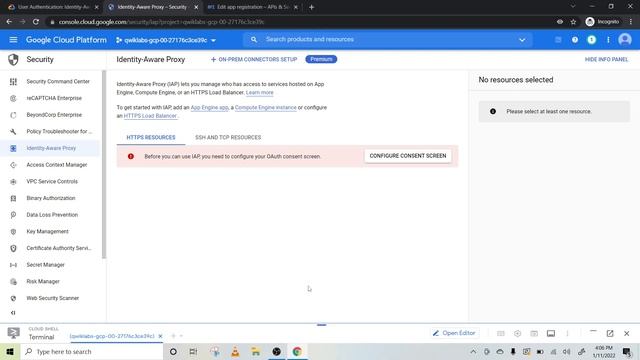
Task: Open the VLC icon in the taskbar
Action: coord(235,351)
